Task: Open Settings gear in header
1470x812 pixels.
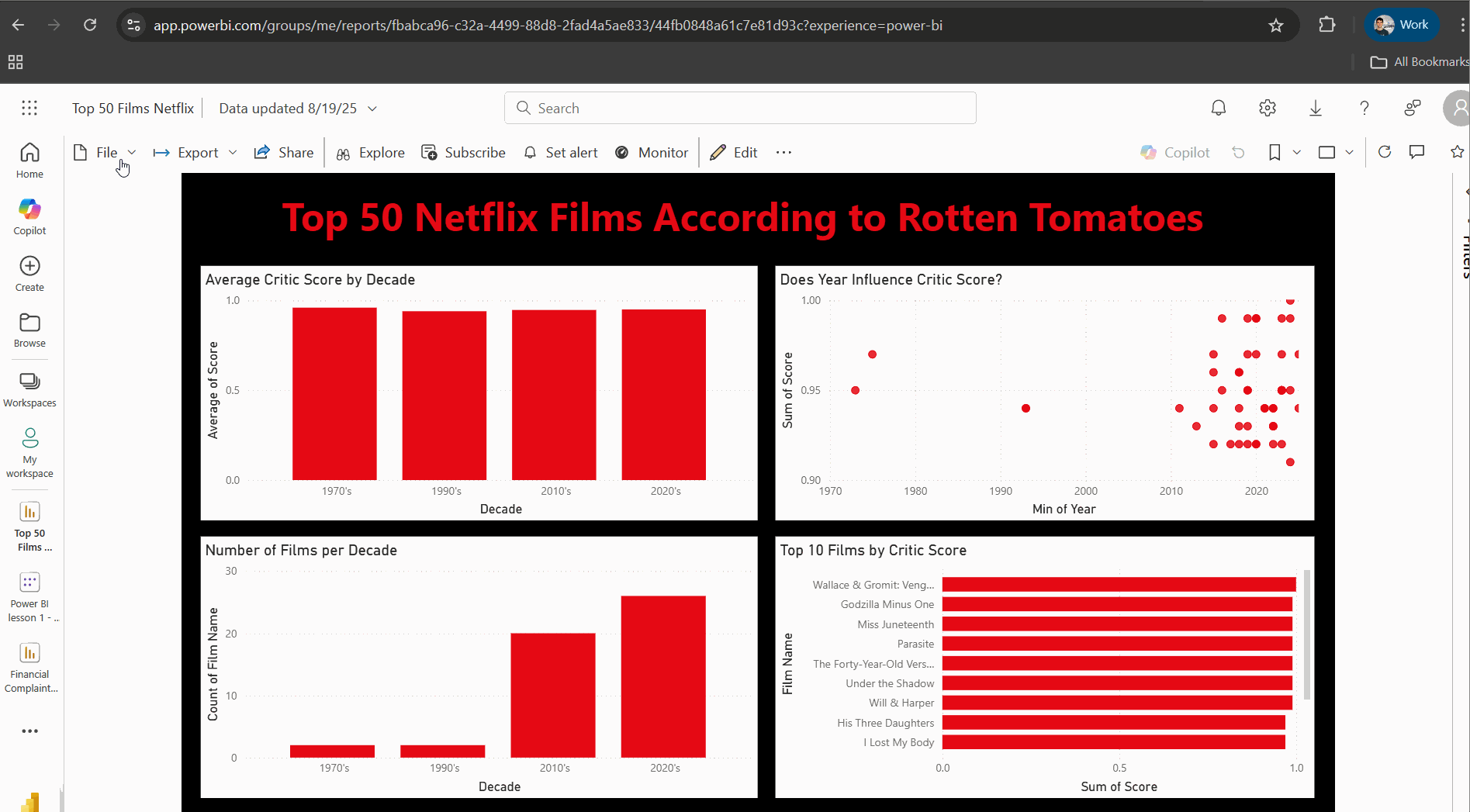Action: tap(1268, 108)
